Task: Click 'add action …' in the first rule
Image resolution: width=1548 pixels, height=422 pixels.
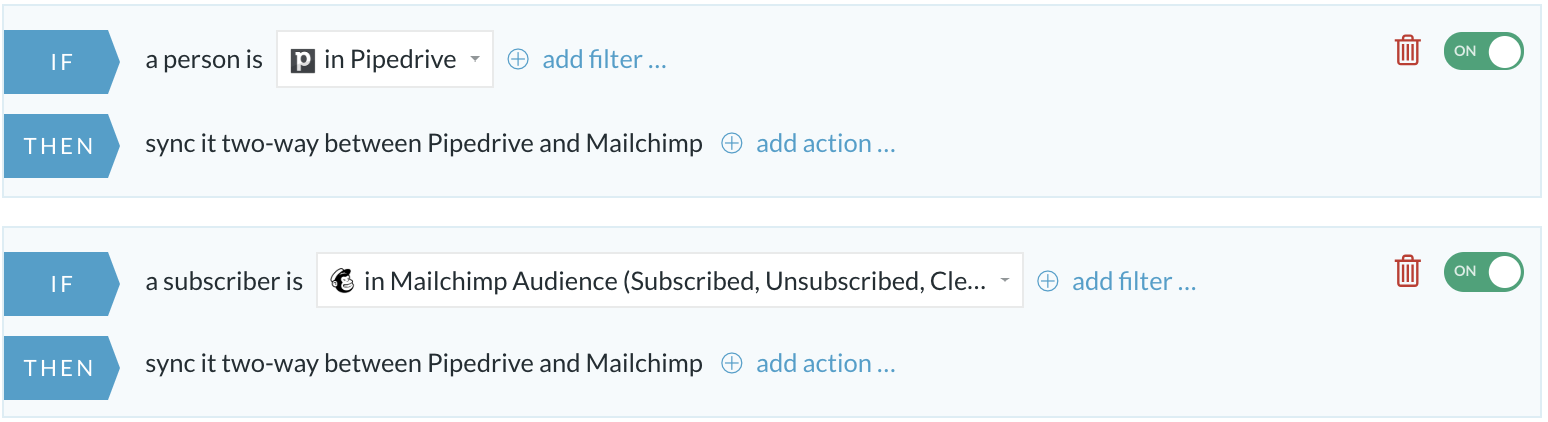Action: pyautogui.click(x=826, y=144)
